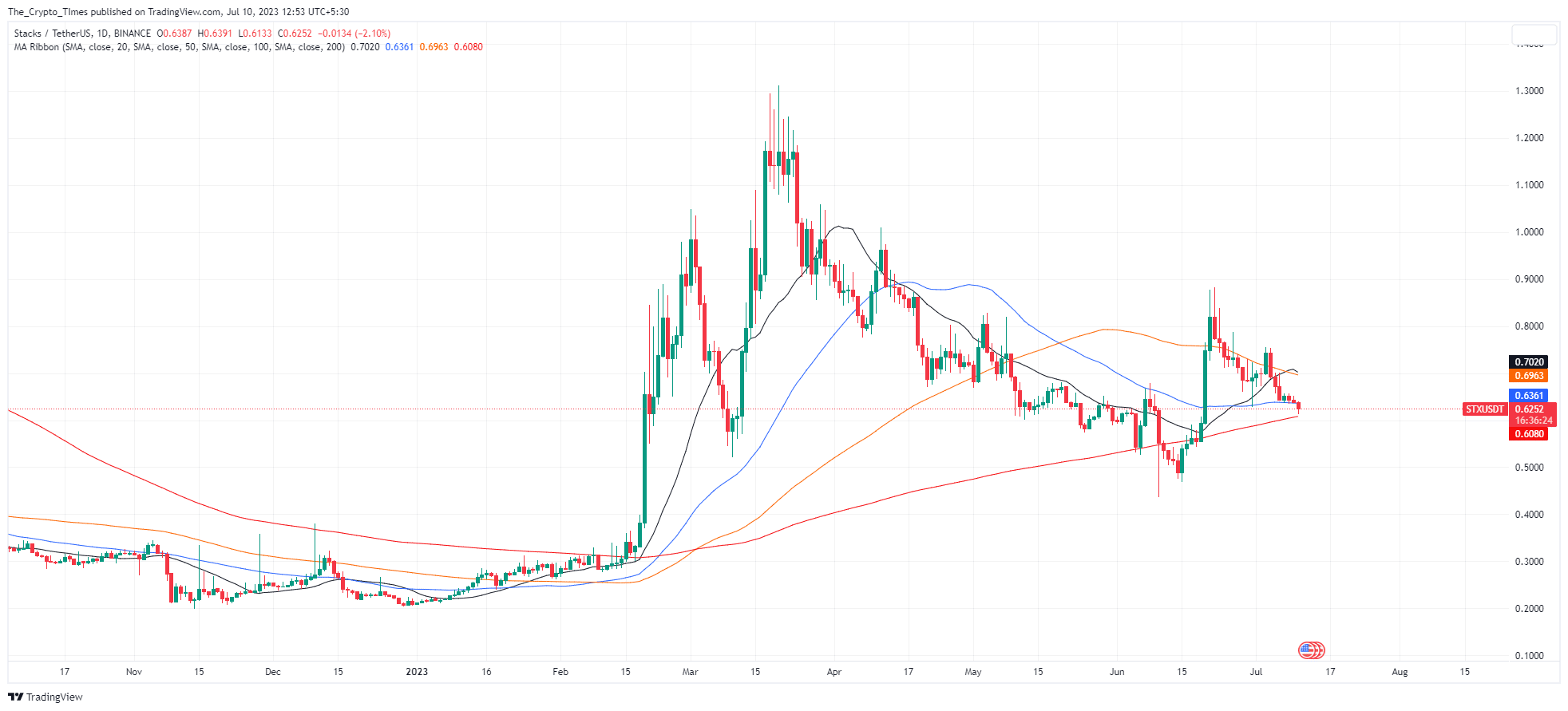Click the May label on time axis
The width and height of the screenshot is (1568, 711).
coord(973,672)
